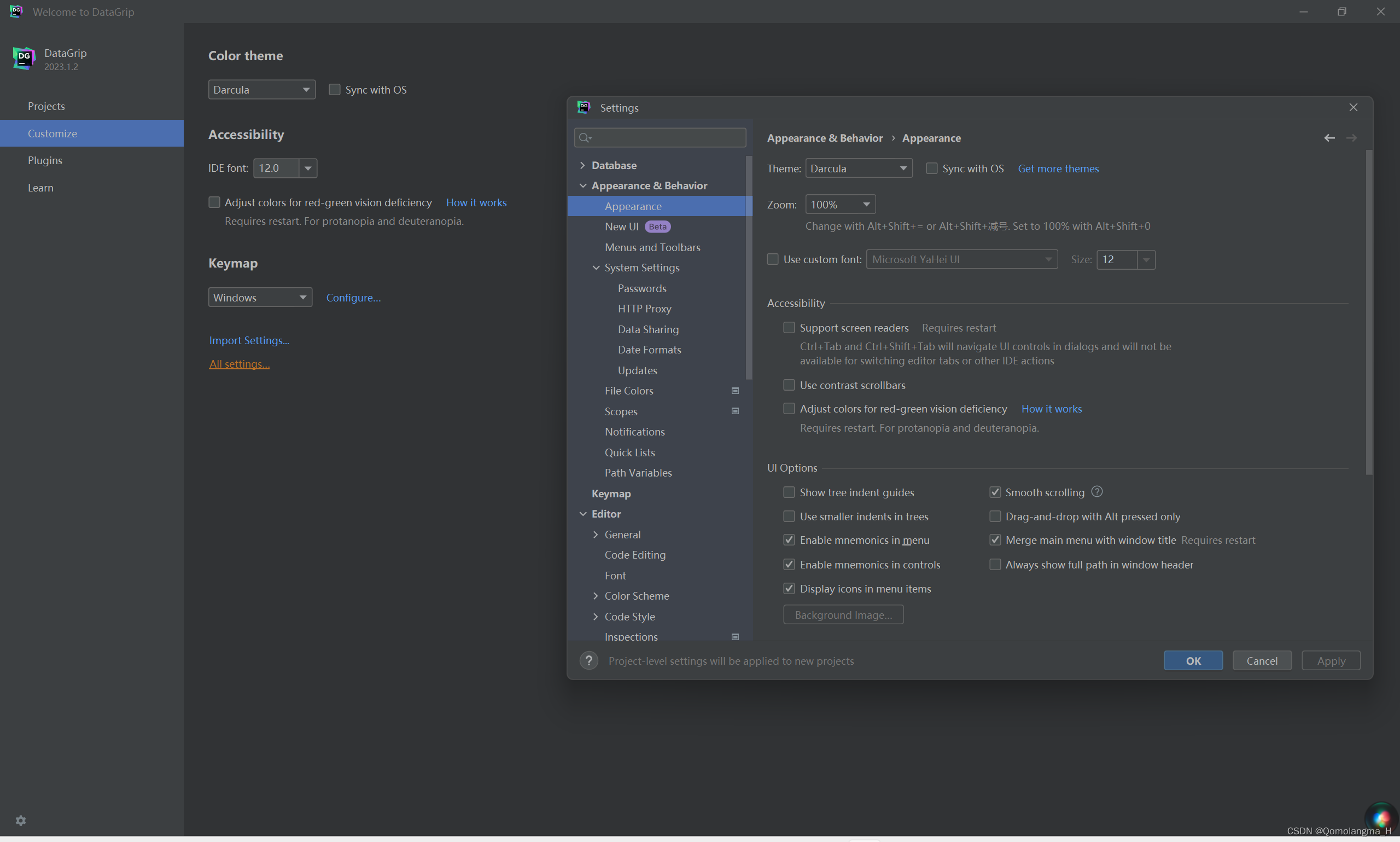Open the Zoom percentage dropdown

[841, 204]
